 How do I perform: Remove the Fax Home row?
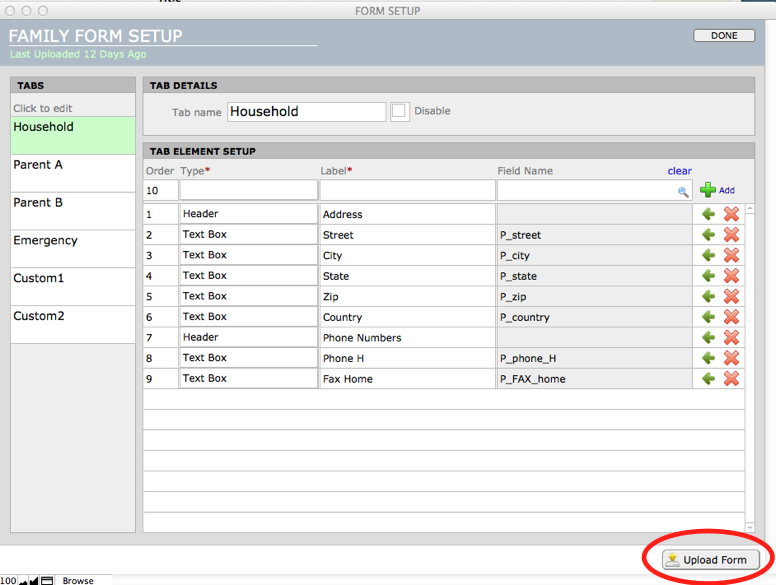pos(731,378)
